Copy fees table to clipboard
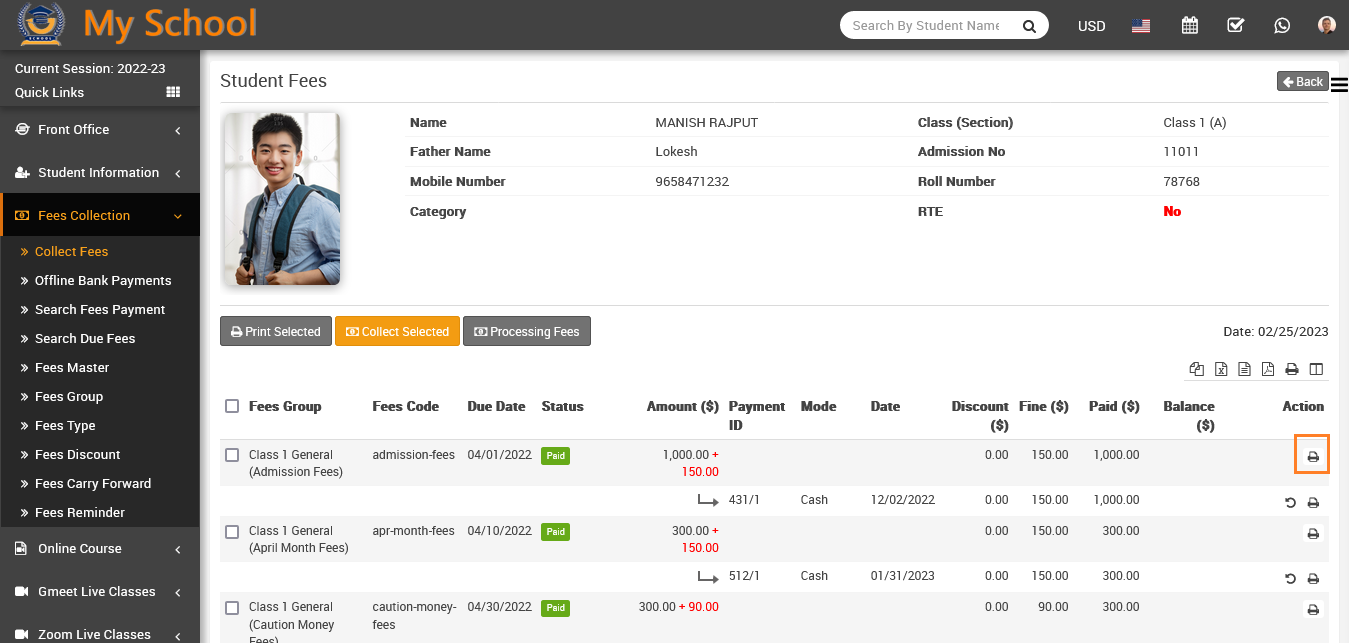The width and height of the screenshot is (1349, 643). pos(1196,369)
